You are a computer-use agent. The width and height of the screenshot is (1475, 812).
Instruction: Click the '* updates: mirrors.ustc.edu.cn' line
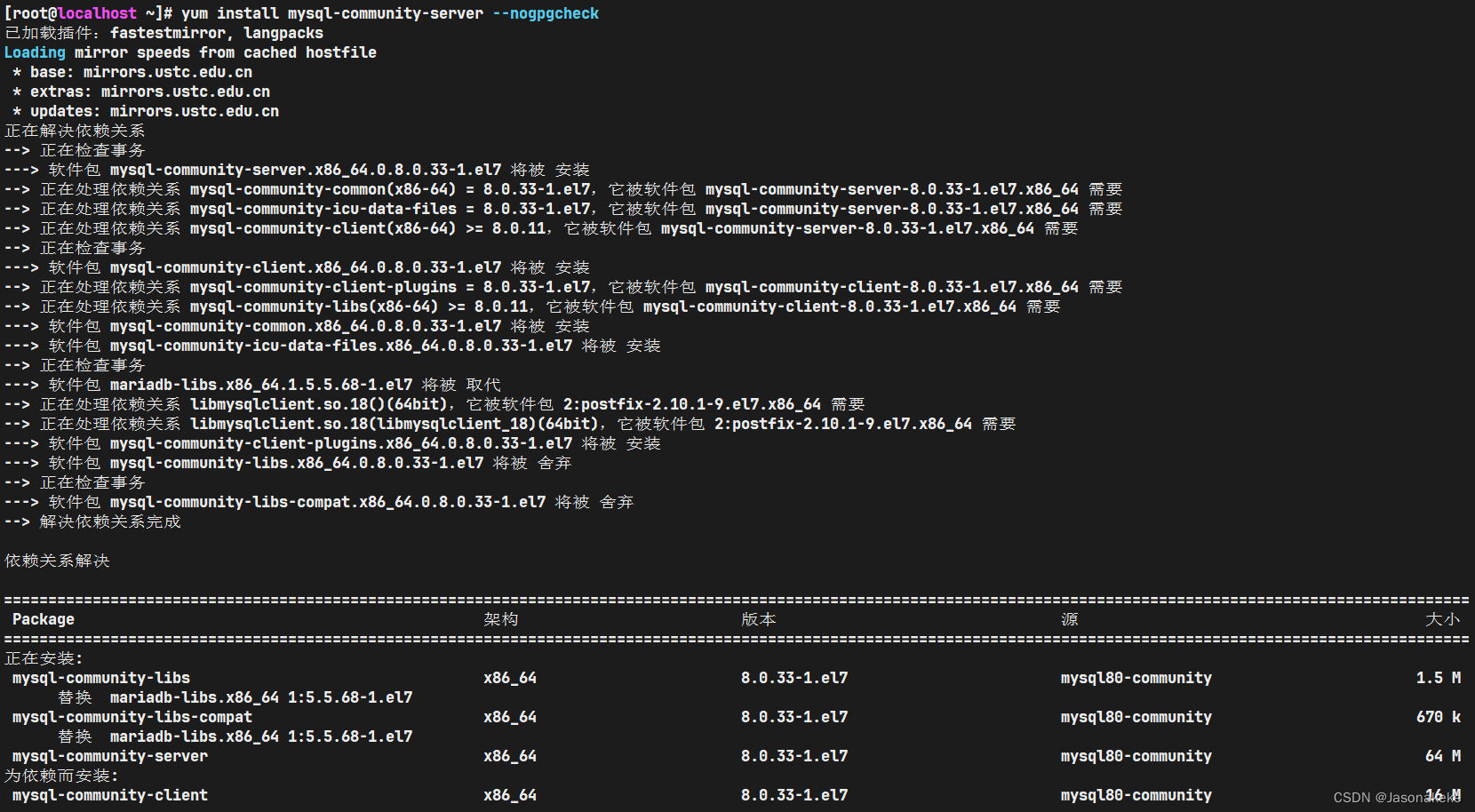[146, 111]
